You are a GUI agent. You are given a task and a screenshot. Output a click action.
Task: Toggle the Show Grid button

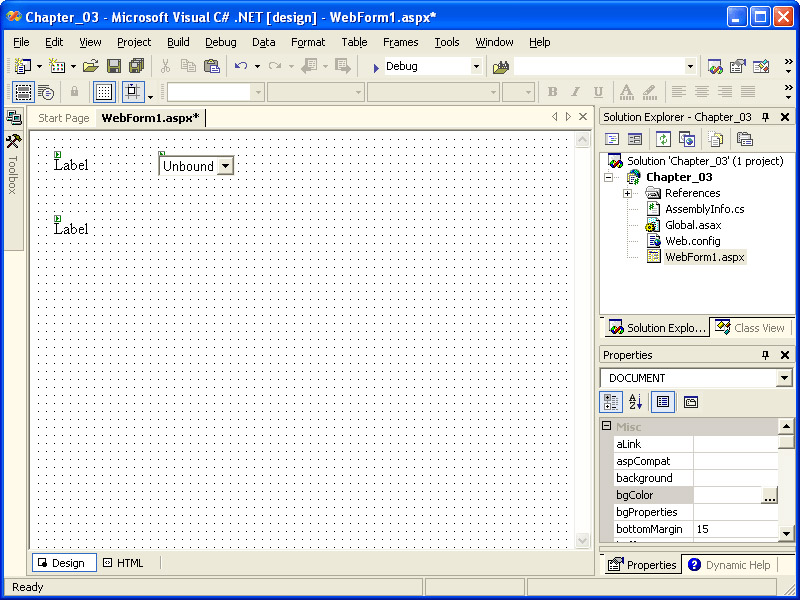104,92
